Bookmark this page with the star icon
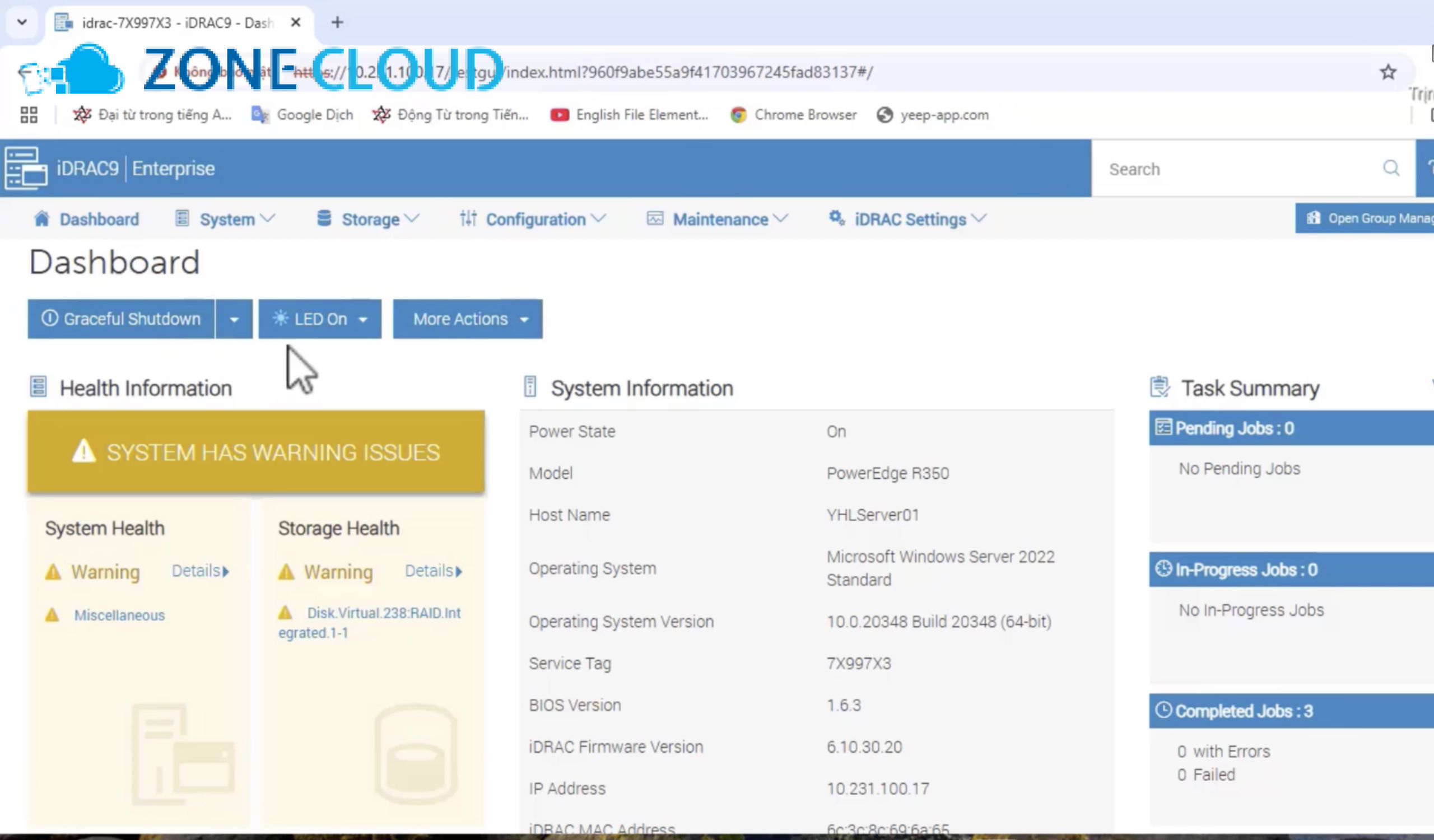This screenshot has height=840, width=1434. pos(1388,72)
